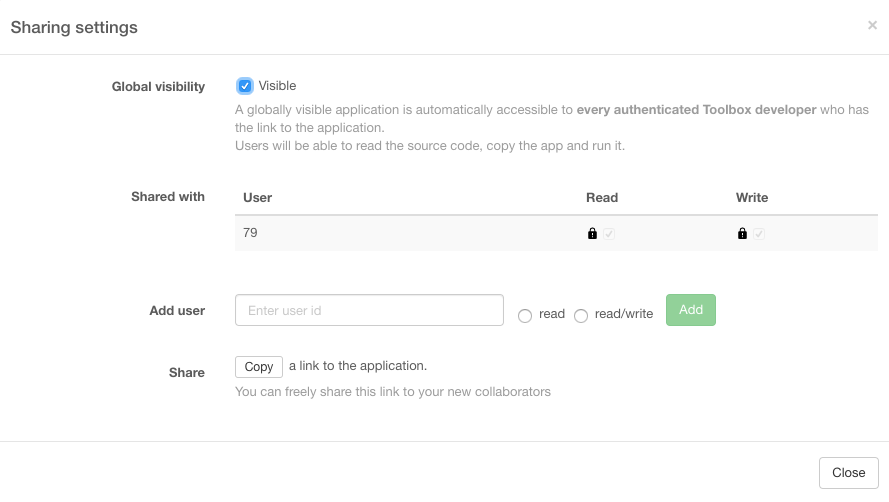Dismiss dialog with the X icon
The image size is (889, 502).
872,25
